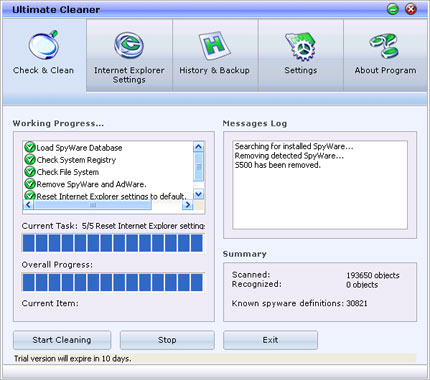Click task list scroll right arrow

click(x=188, y=205)
